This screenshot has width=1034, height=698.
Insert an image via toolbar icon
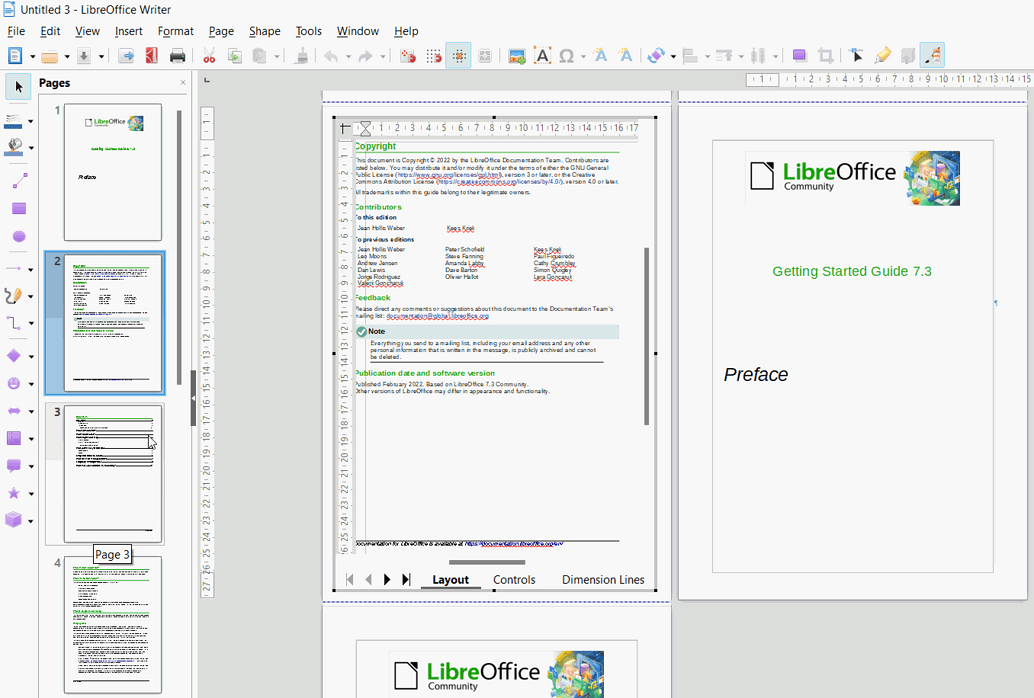coord(517,56)
